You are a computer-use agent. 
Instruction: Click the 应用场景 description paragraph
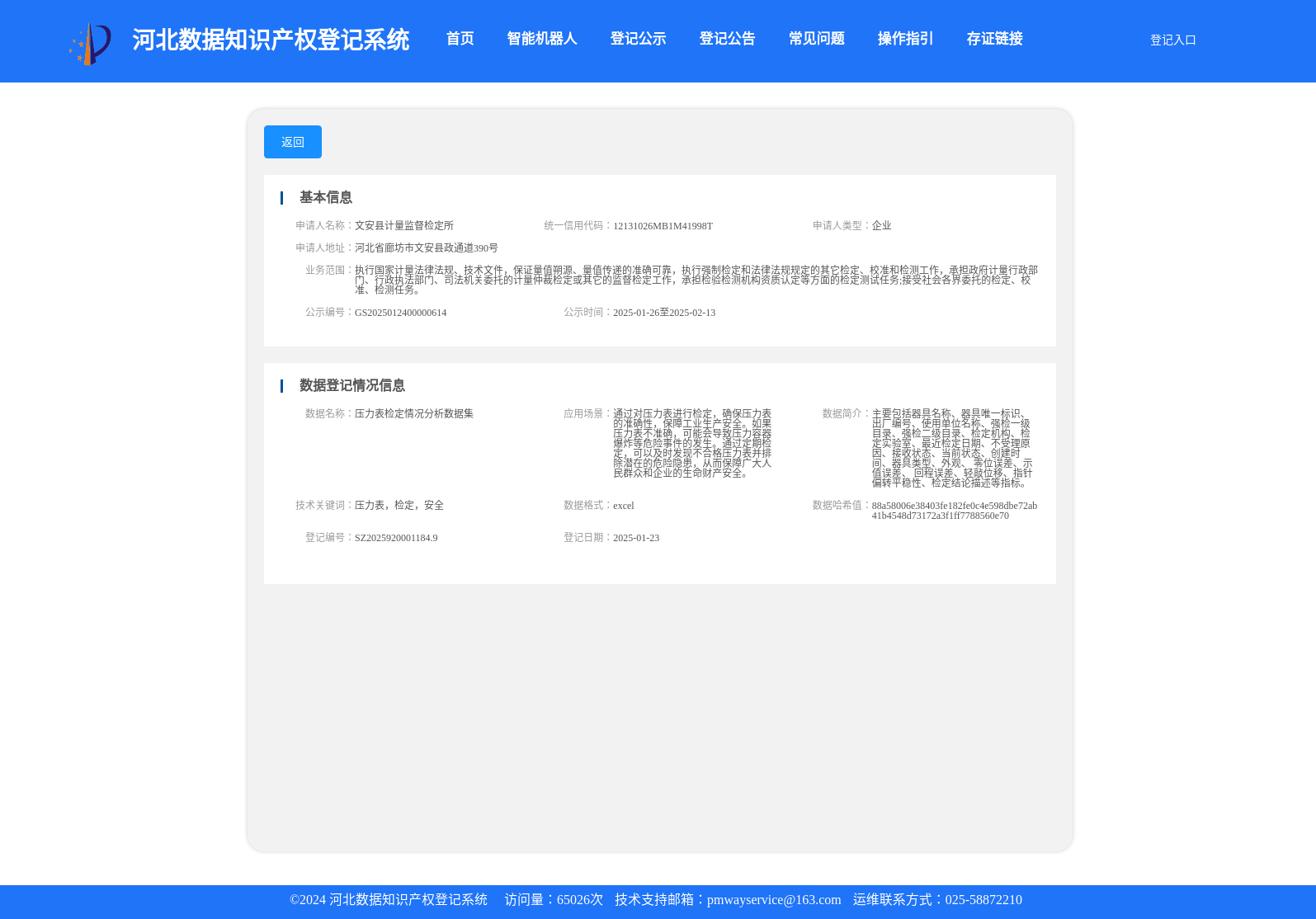point(692,443)
